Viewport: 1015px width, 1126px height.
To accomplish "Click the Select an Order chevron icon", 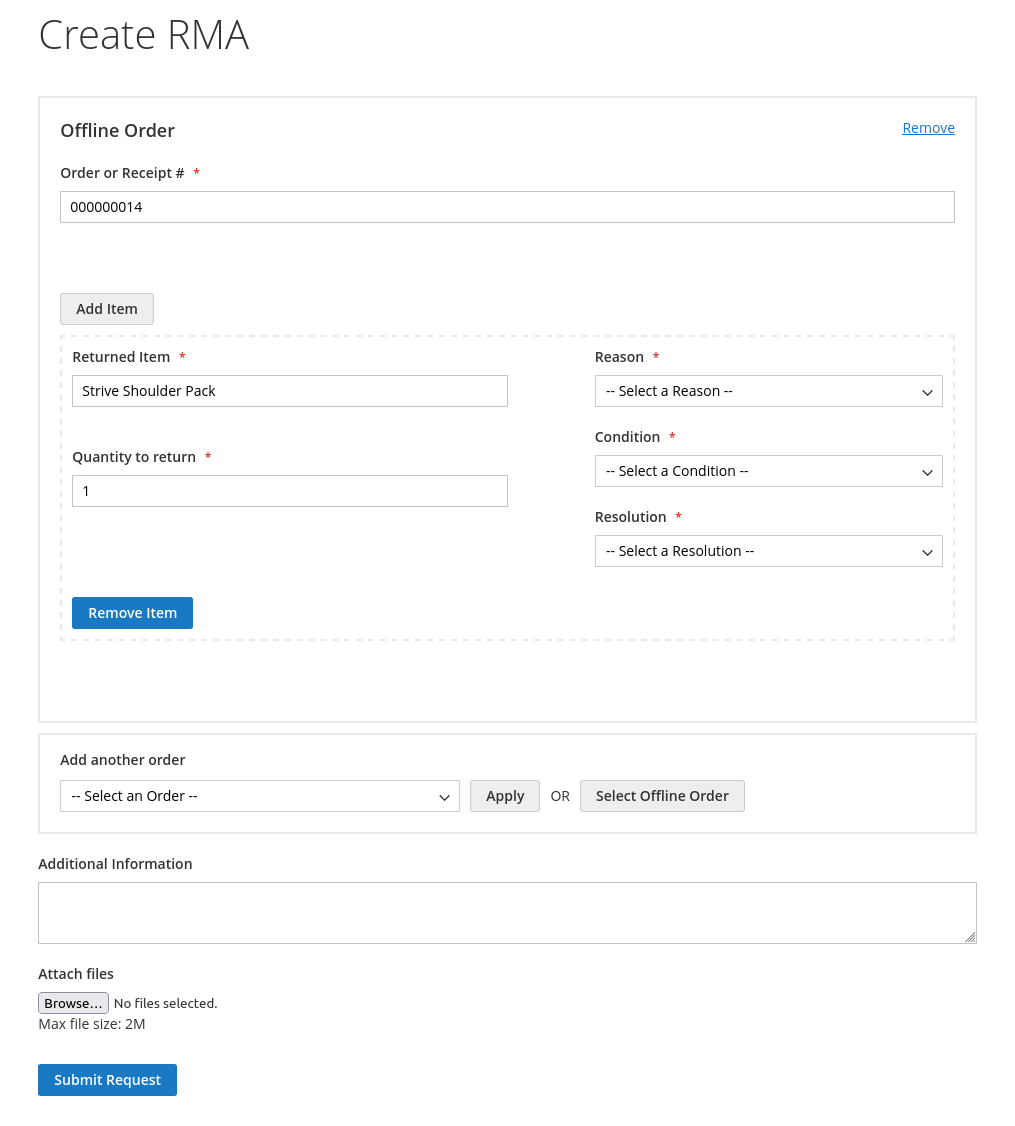I will 444,796.
